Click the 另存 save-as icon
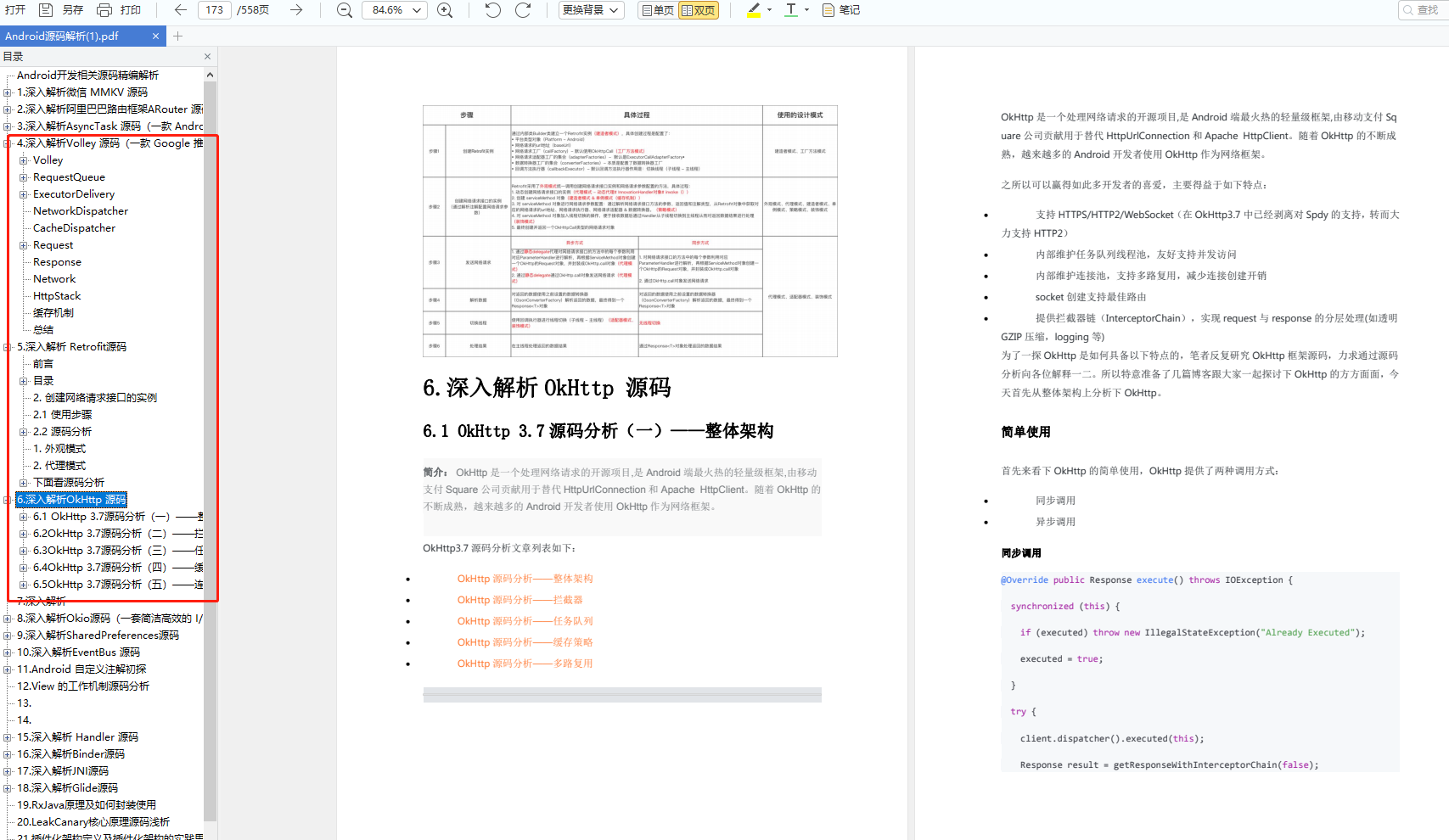The image size is (1449, 840). 46,10
